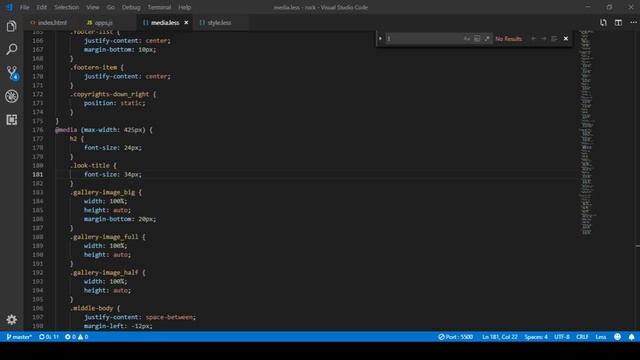
Task: Click the Open Changes icon in editor toolbar
Action: [x=603, y=23]
